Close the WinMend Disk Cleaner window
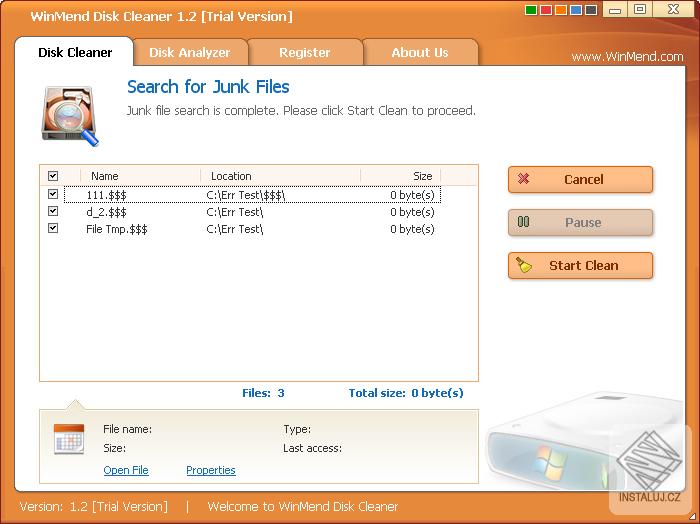700x524 pixels. click(x=673, y=9)
